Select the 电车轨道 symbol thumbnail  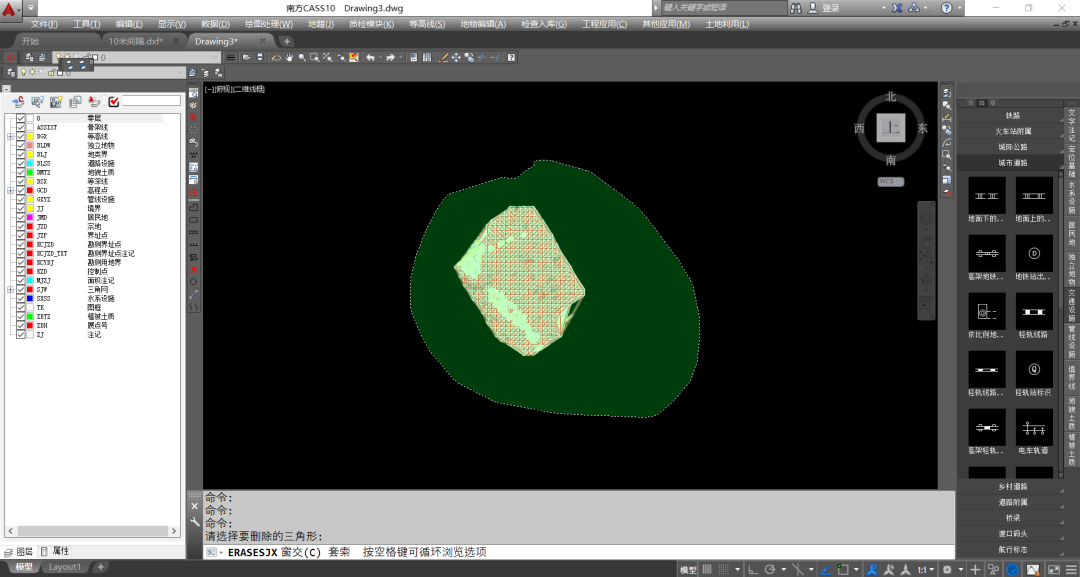pyautogui.click(x=1034, y=427)
